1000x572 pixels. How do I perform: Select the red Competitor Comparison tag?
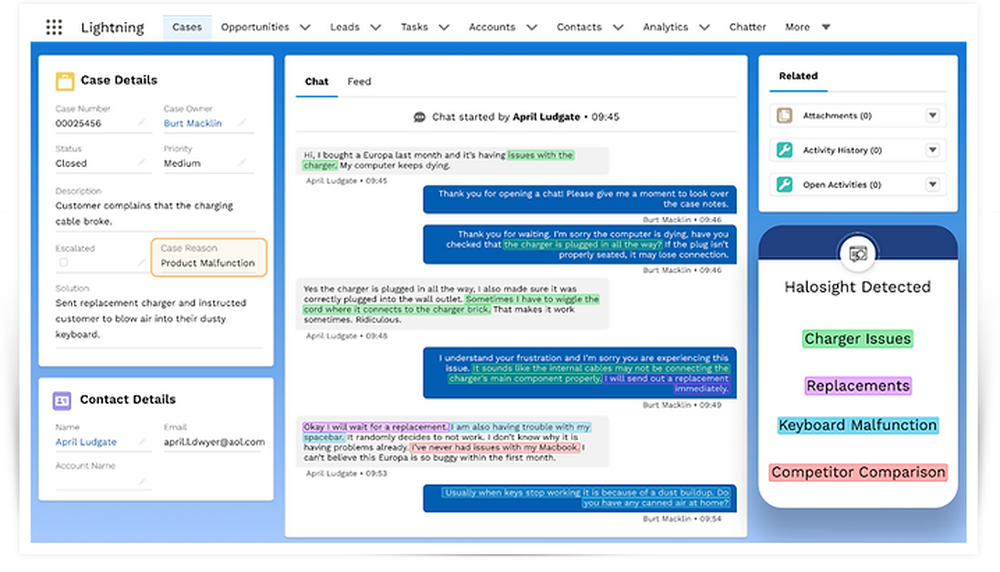pos(858,473)
